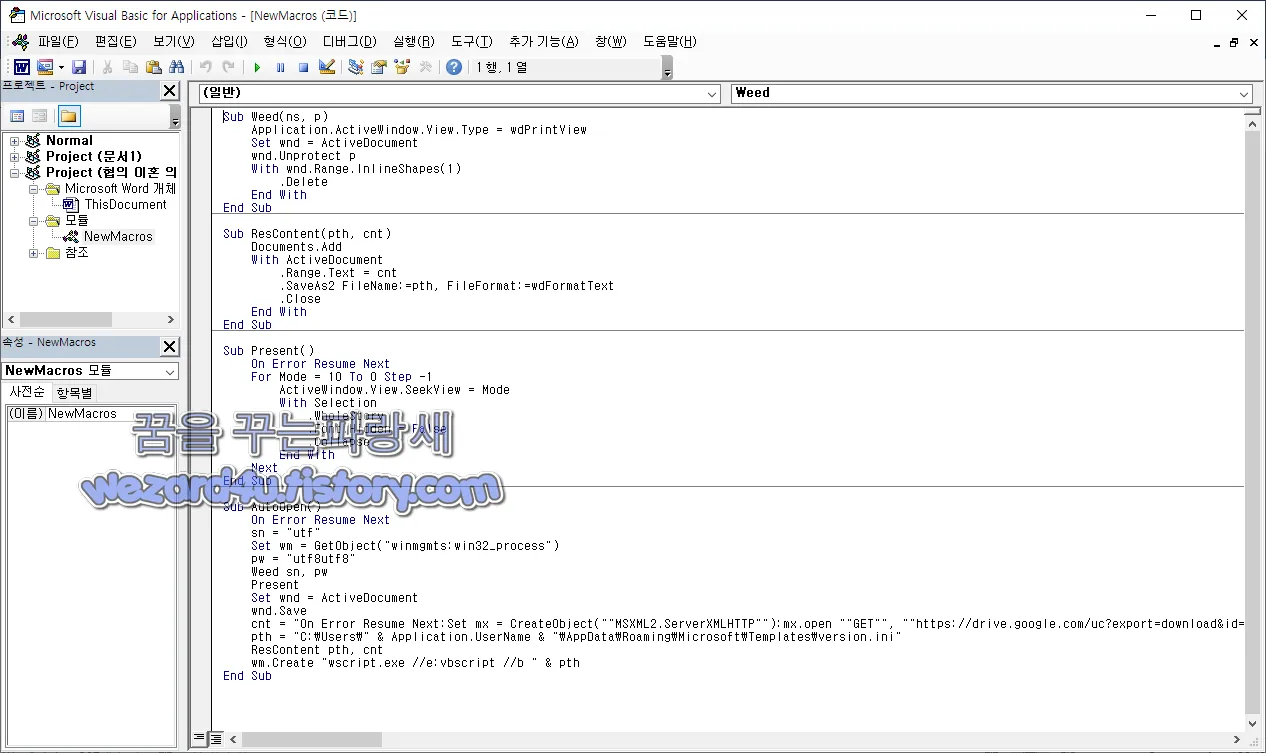Select the NewMacros module in tree
This screenshot has height=753, width=1266.
point(117,237)
